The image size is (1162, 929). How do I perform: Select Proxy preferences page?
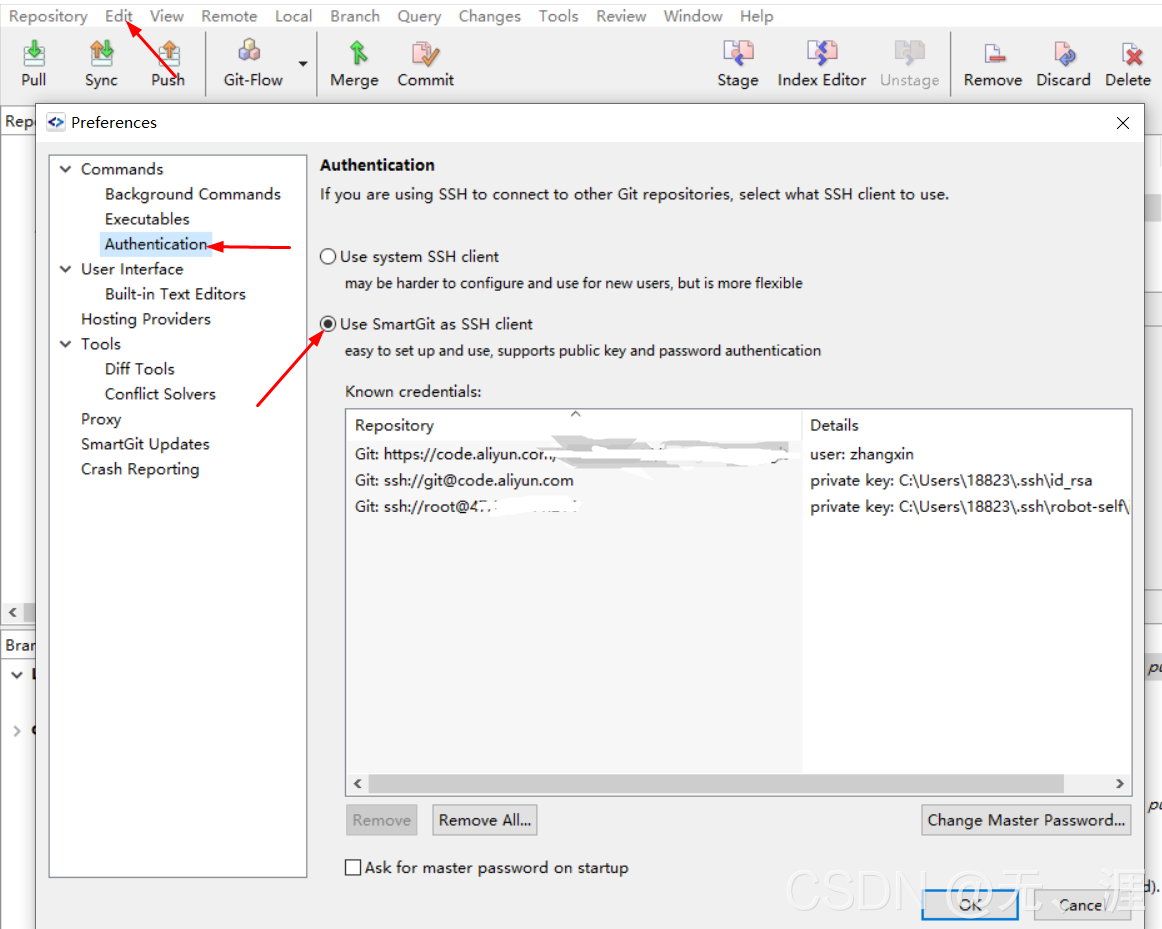[x=101, y=419]
